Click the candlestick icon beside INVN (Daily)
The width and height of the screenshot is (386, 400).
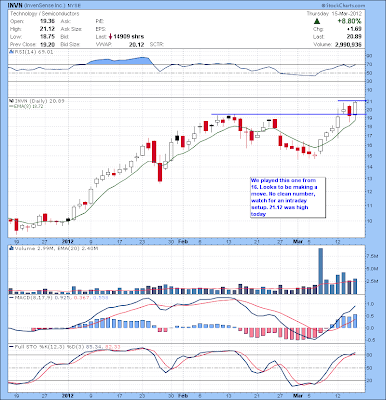(x=10, y=101)
